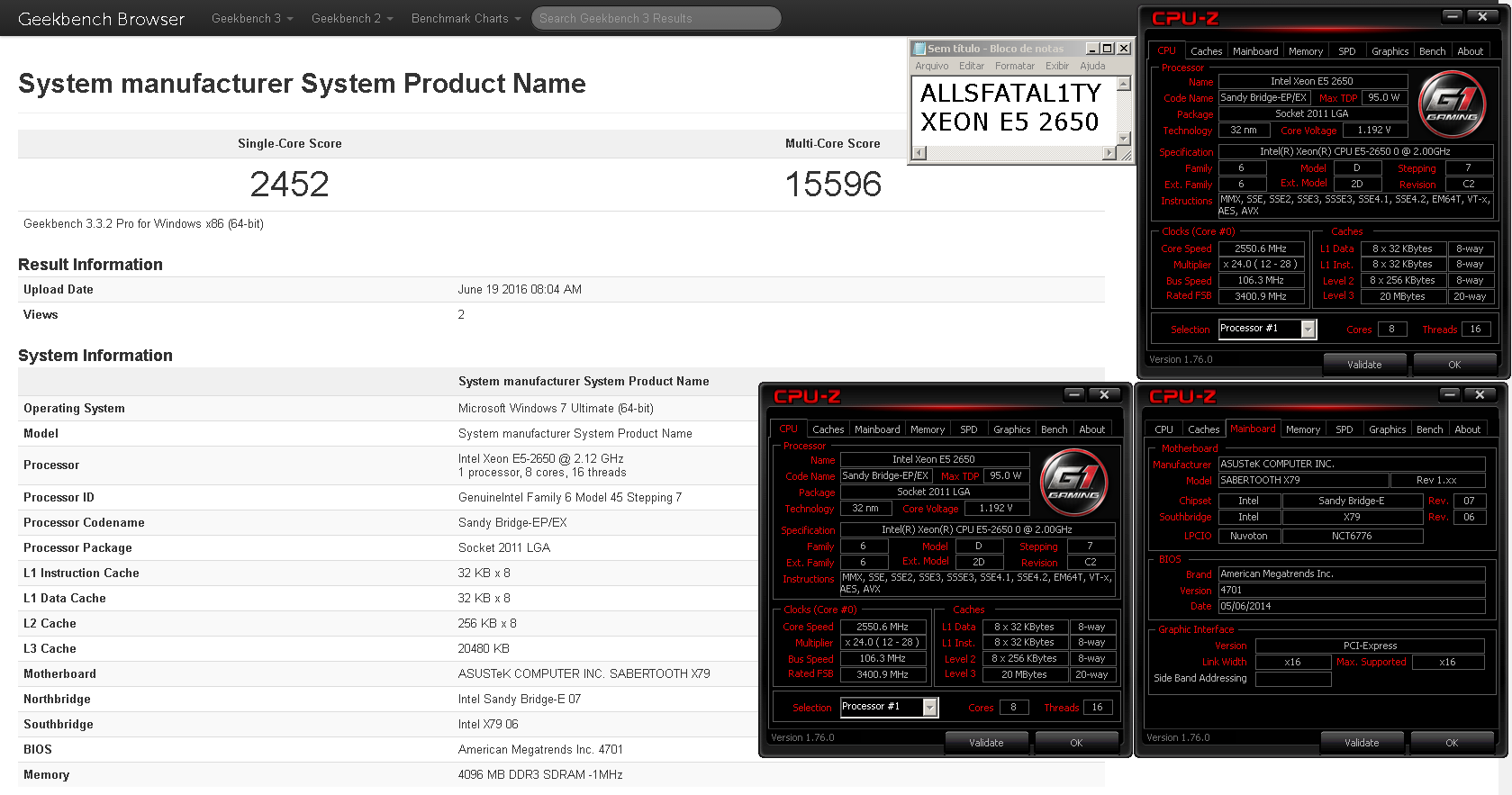The height and width of the screenshot is (795, 1512).
Task: Click Validate in bottom-middle CPU-Z window
Action: coord(986,743)
